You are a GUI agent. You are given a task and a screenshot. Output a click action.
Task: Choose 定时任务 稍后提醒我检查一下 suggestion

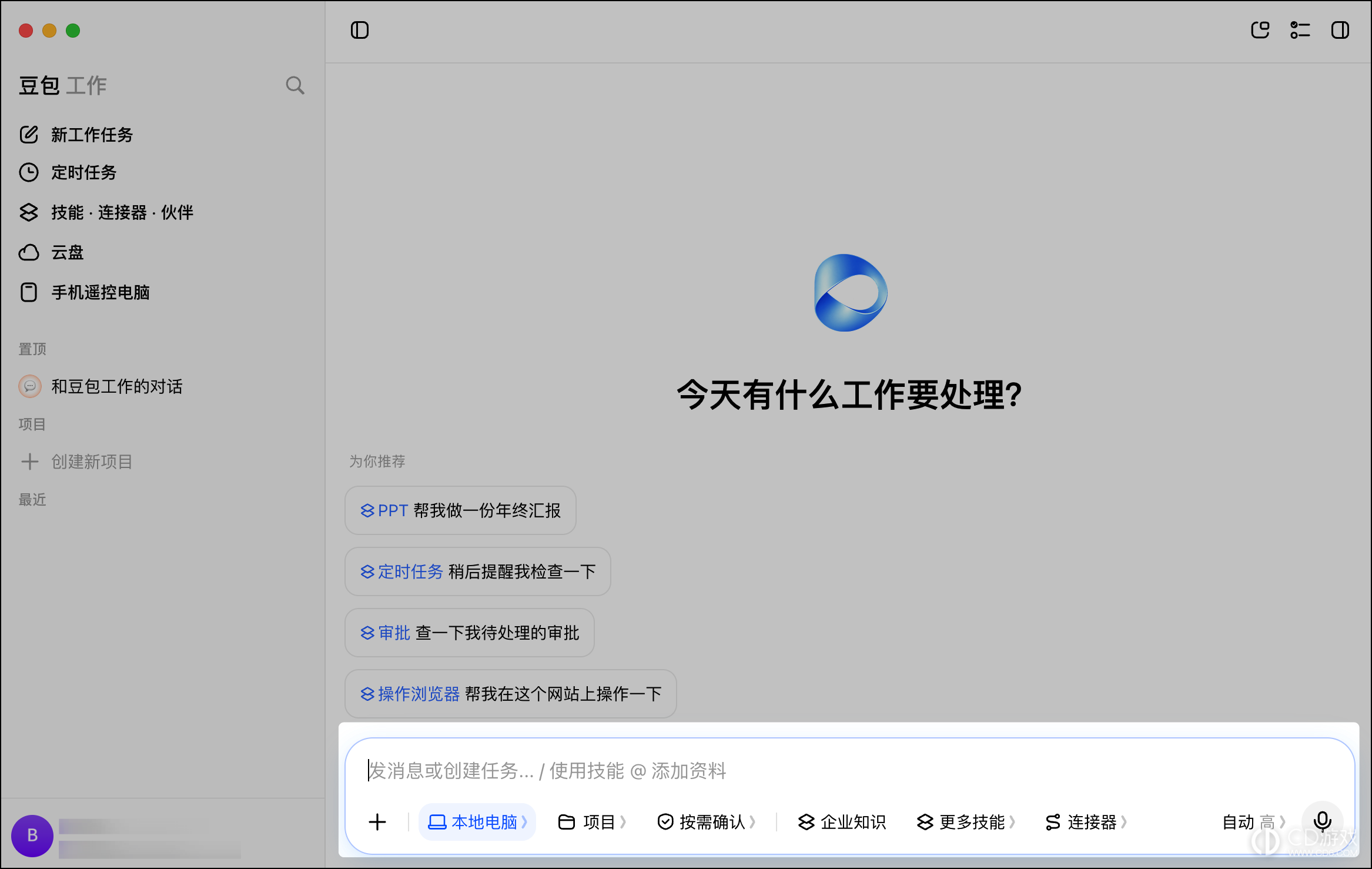[478, 571]
